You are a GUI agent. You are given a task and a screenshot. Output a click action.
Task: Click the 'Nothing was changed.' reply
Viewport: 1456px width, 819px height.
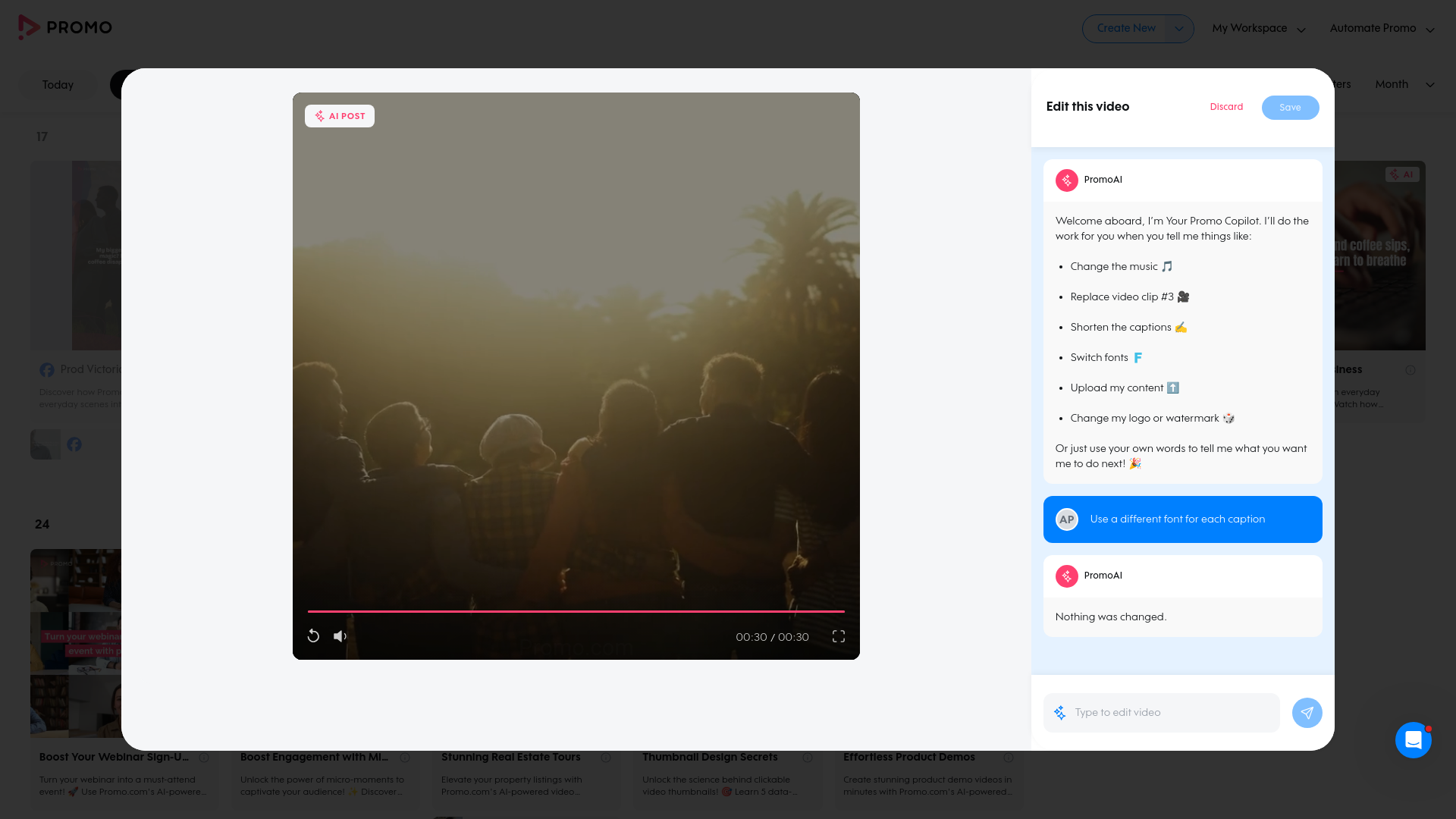[1111, 617]
